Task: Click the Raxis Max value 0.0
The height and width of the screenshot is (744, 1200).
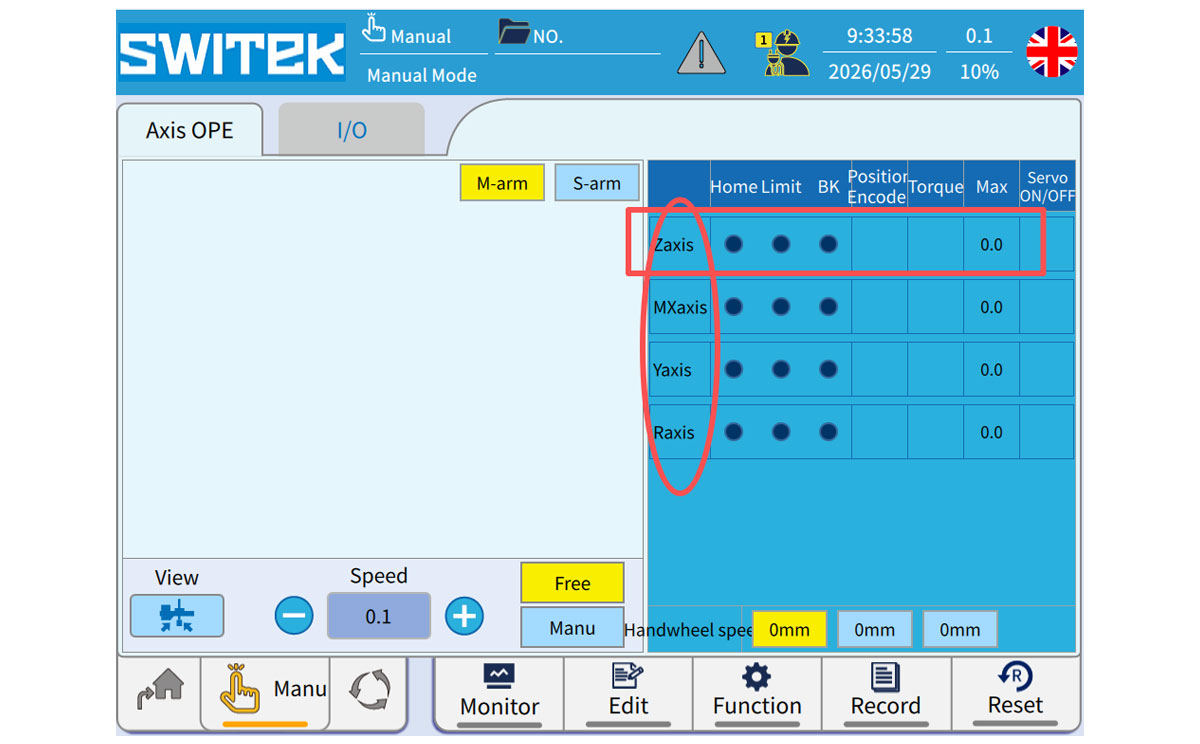Action: click(x=991, y=432)
